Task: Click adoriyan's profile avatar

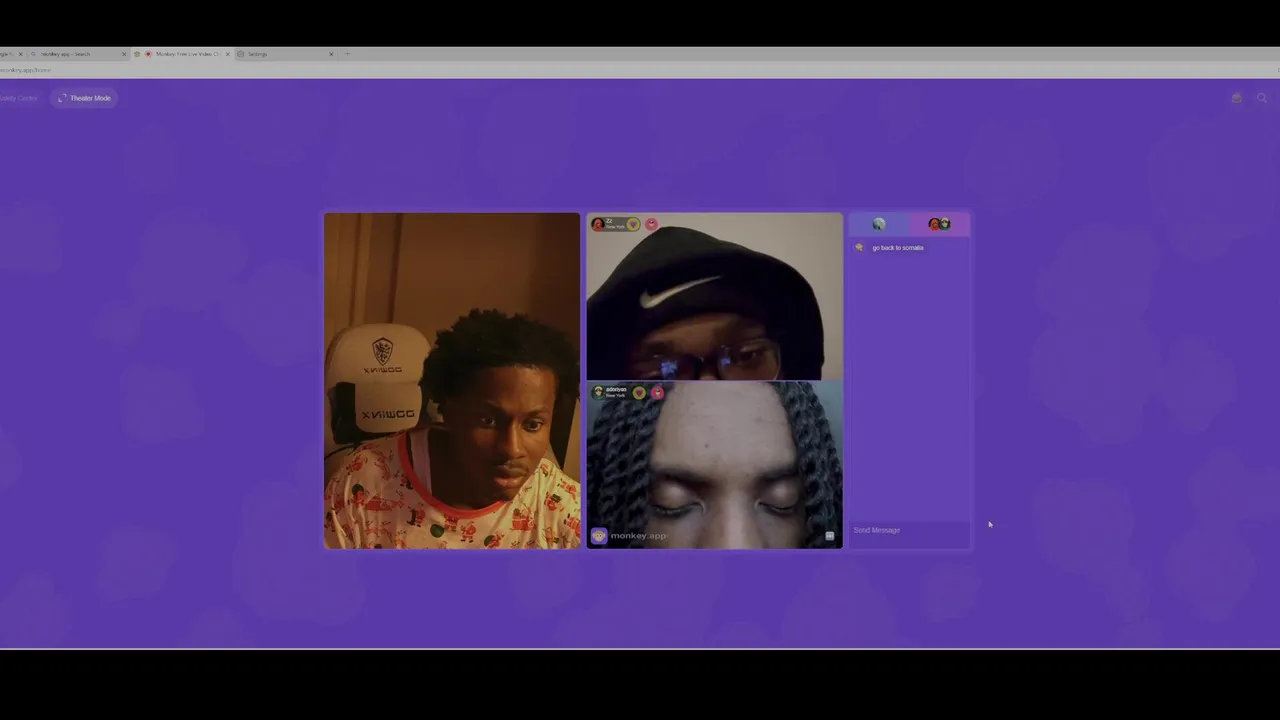Action: (x=598, y=392)
